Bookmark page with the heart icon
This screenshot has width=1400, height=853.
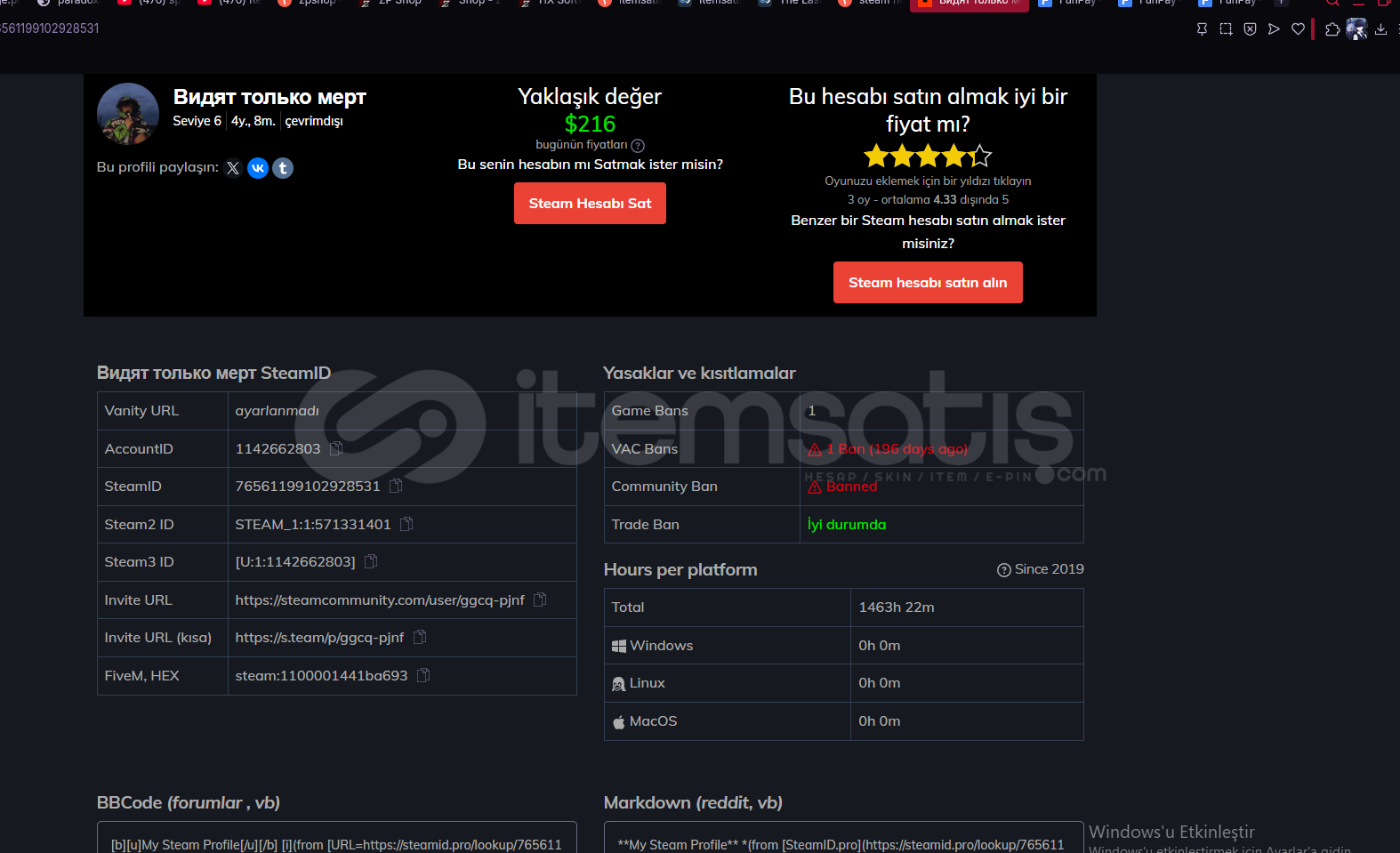pyautogui.click(x=1298, y=29)
